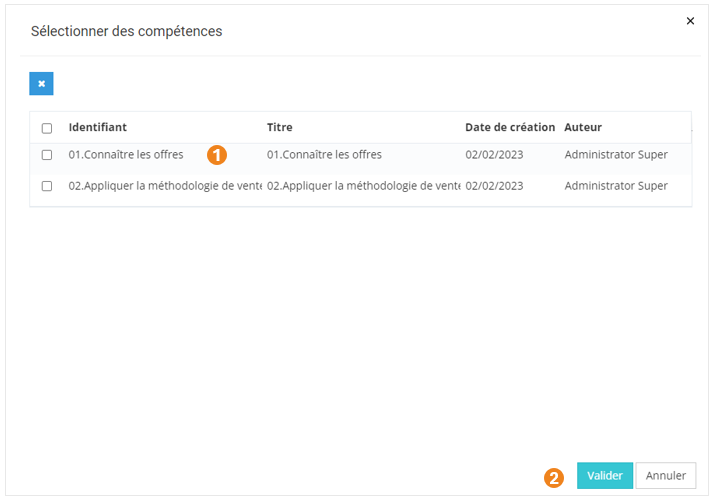Click Administrator Super in the first row
This screenshot has height=498, width=711.
pyautogui.click(x=616, y=155)
